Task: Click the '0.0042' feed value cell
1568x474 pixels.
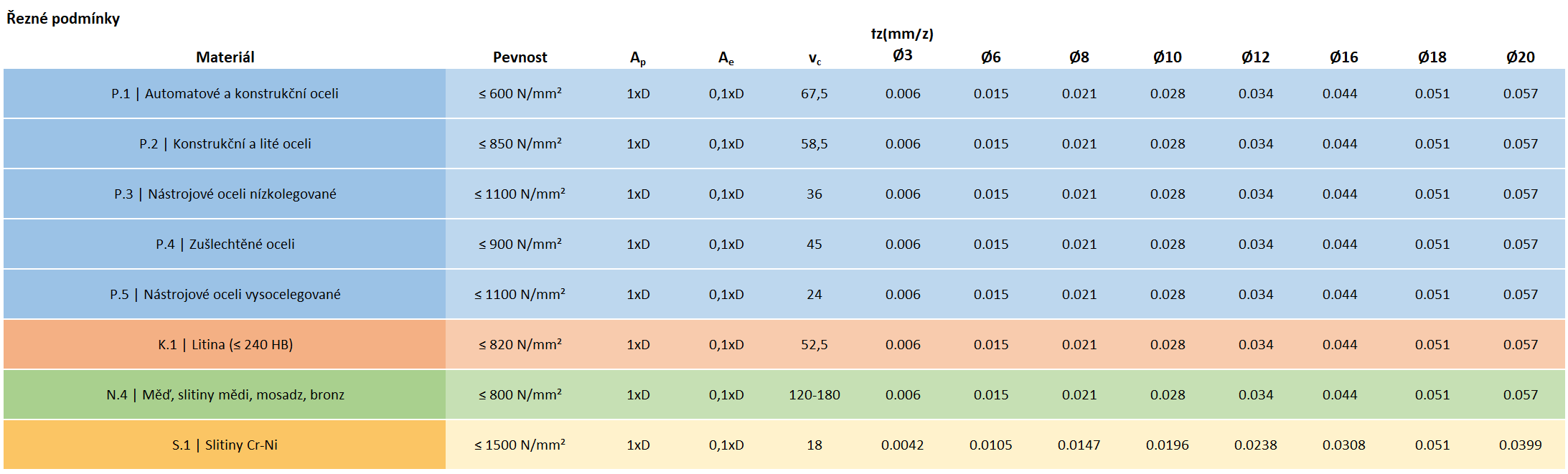Action: tap(902, 445)
